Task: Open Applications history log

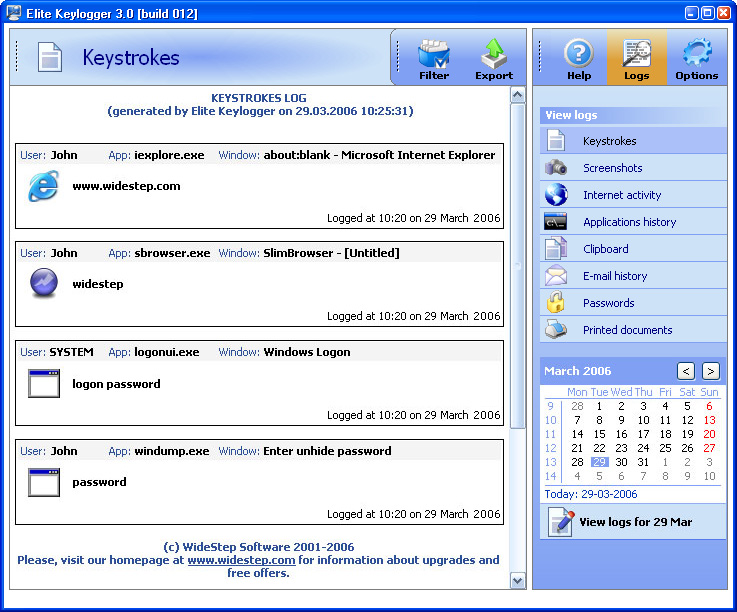Action: point(629,222)
